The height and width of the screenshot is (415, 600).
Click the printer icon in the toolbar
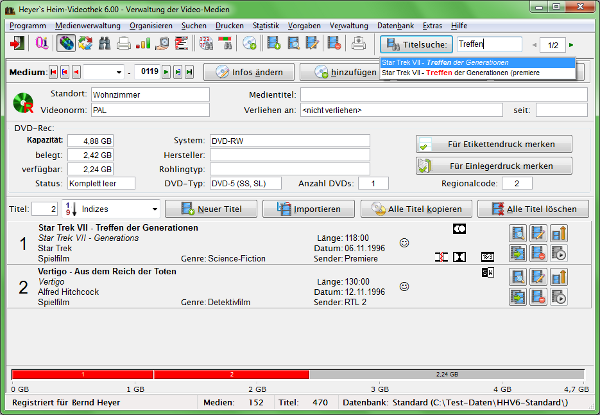[x=123, y=44]
